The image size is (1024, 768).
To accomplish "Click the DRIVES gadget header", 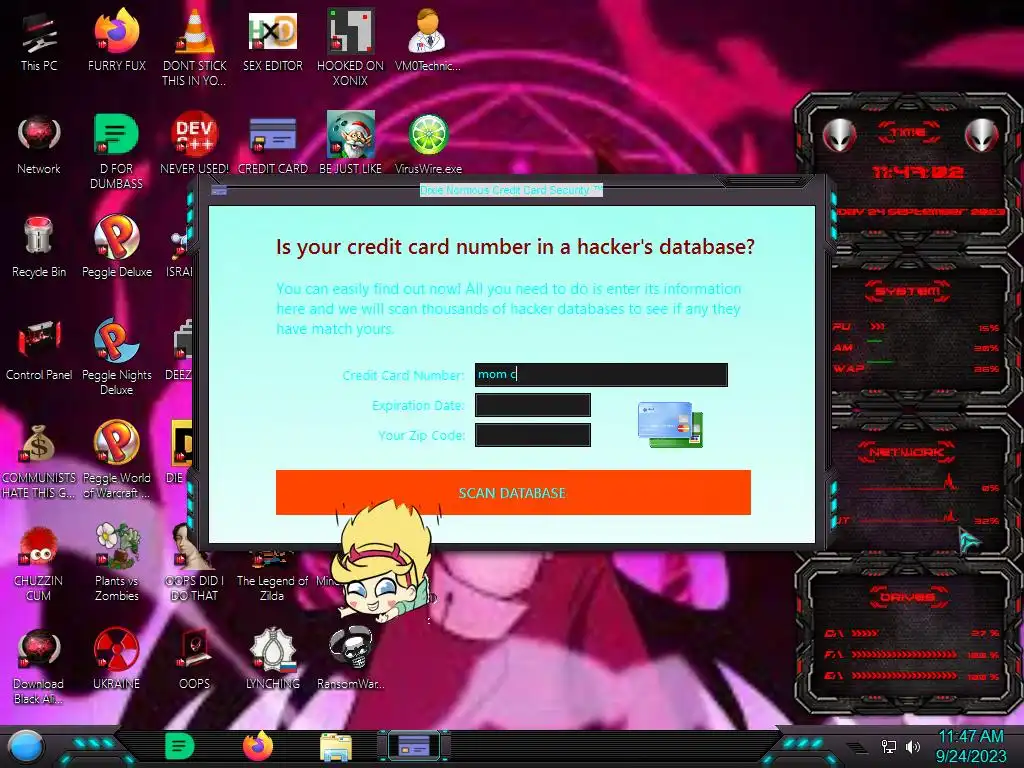I will pyautogui.click(x=908, y=597).
